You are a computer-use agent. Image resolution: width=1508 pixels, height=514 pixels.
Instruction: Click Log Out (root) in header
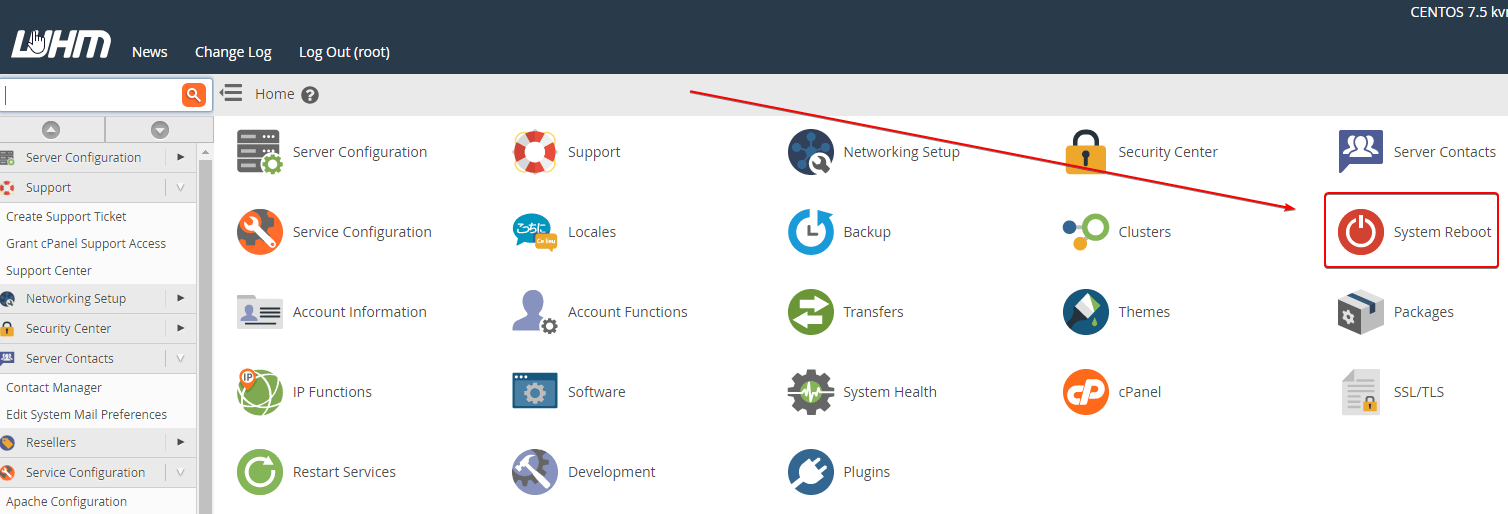(344, 52)
